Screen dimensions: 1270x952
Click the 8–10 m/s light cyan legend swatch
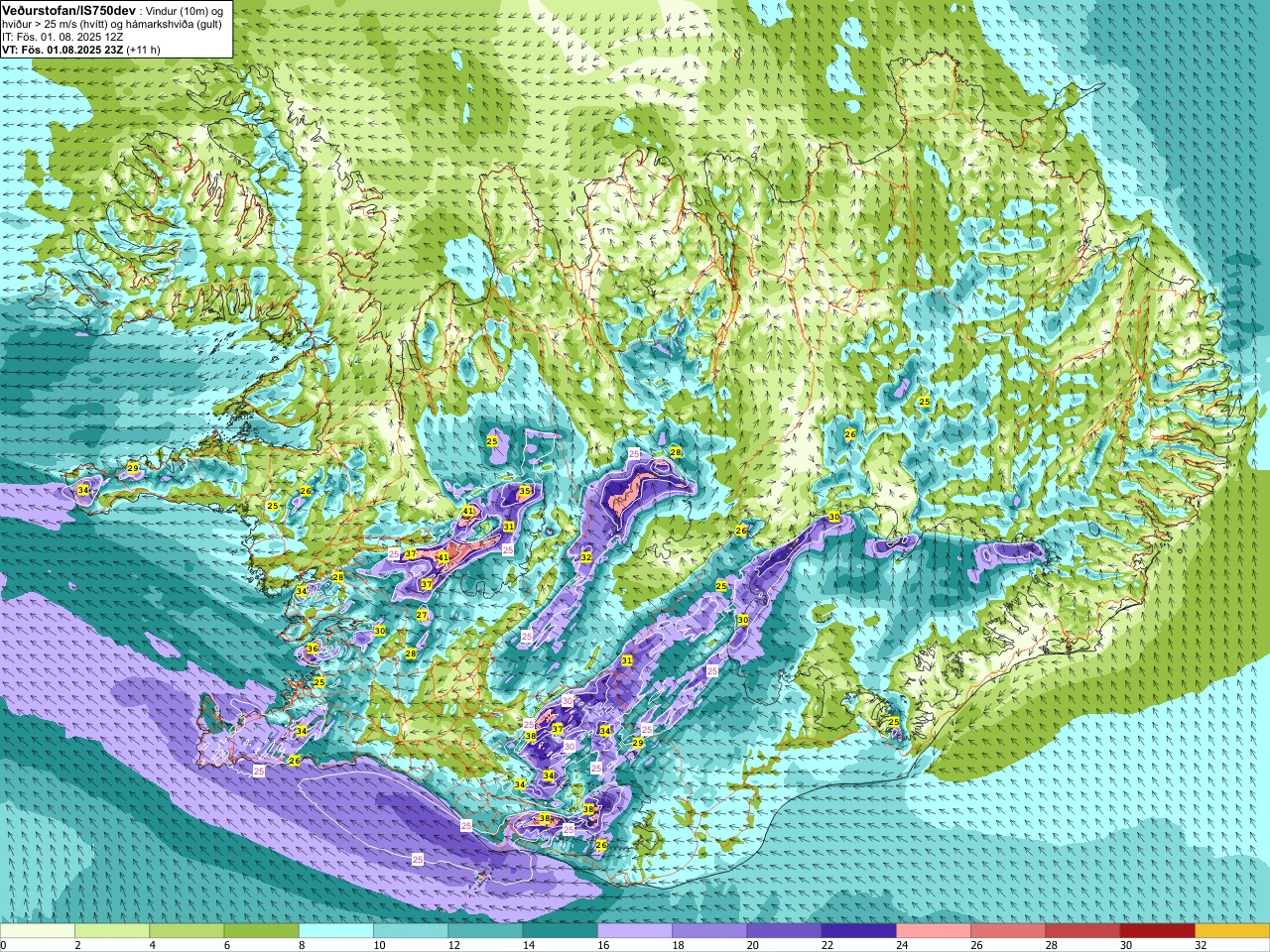tap(336, 931)
